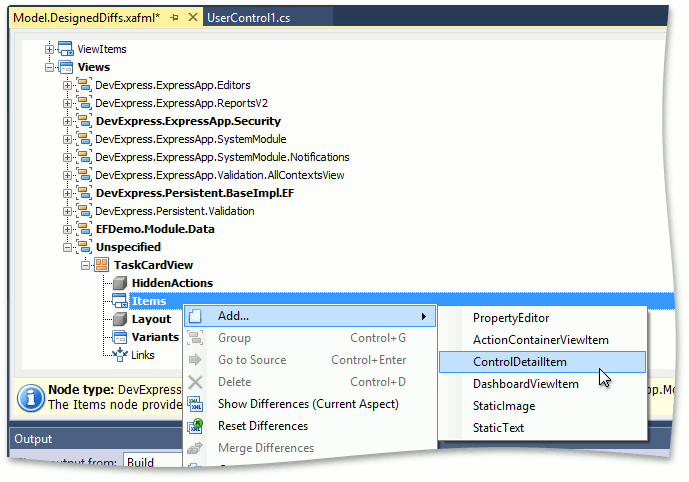Select the Views tree node label
This screenshot has width=689, height=482.
[x=94, y=67]
